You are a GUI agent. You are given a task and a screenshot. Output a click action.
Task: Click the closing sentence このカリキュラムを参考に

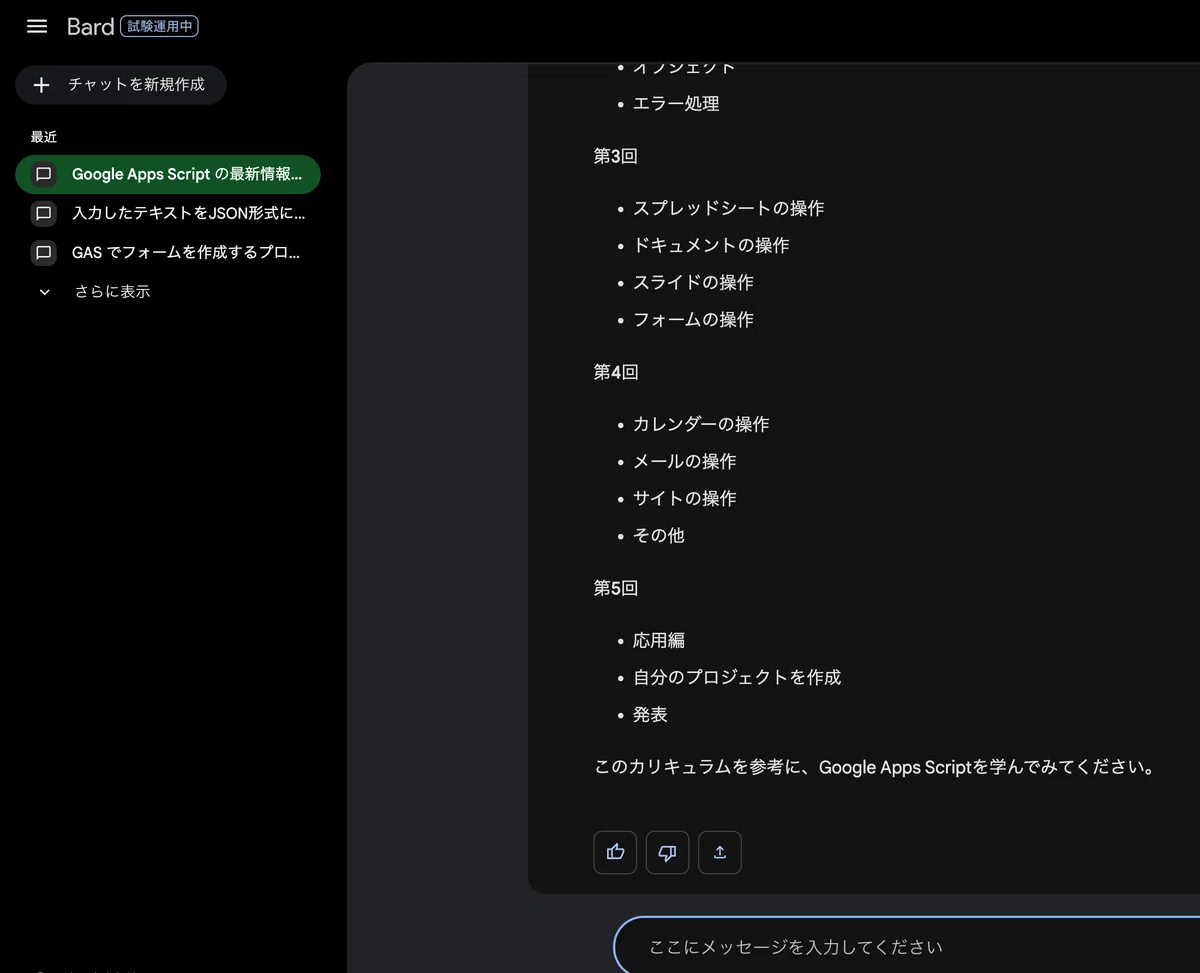876,768
